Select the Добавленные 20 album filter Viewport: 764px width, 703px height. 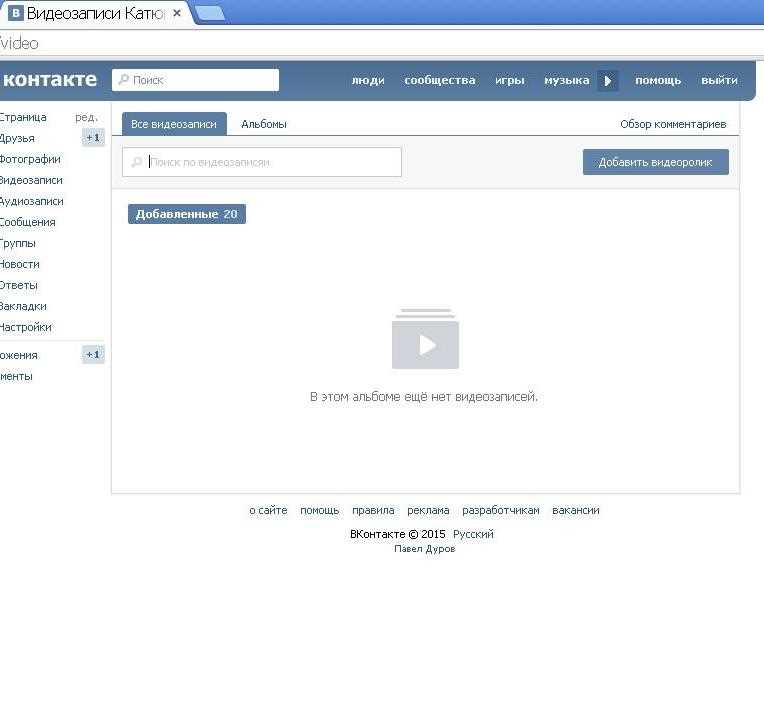[187, 214]
